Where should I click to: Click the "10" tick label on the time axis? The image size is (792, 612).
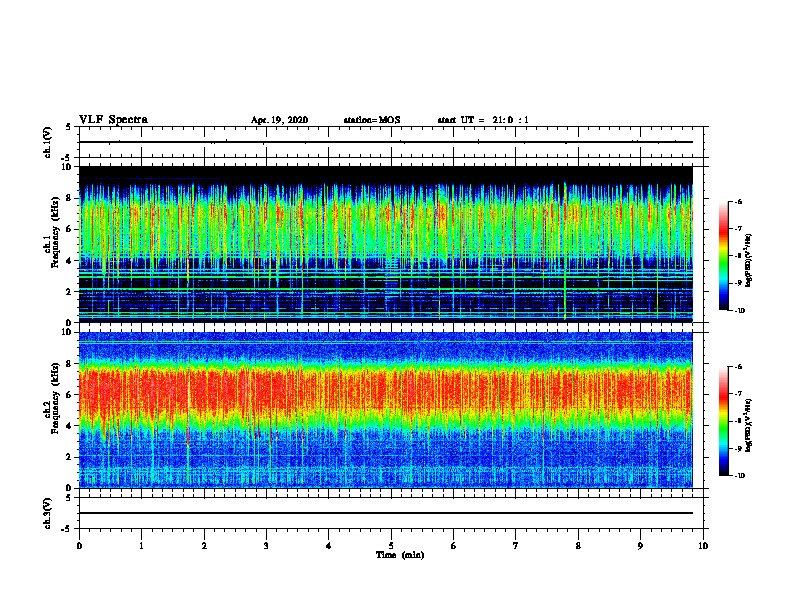703,546
